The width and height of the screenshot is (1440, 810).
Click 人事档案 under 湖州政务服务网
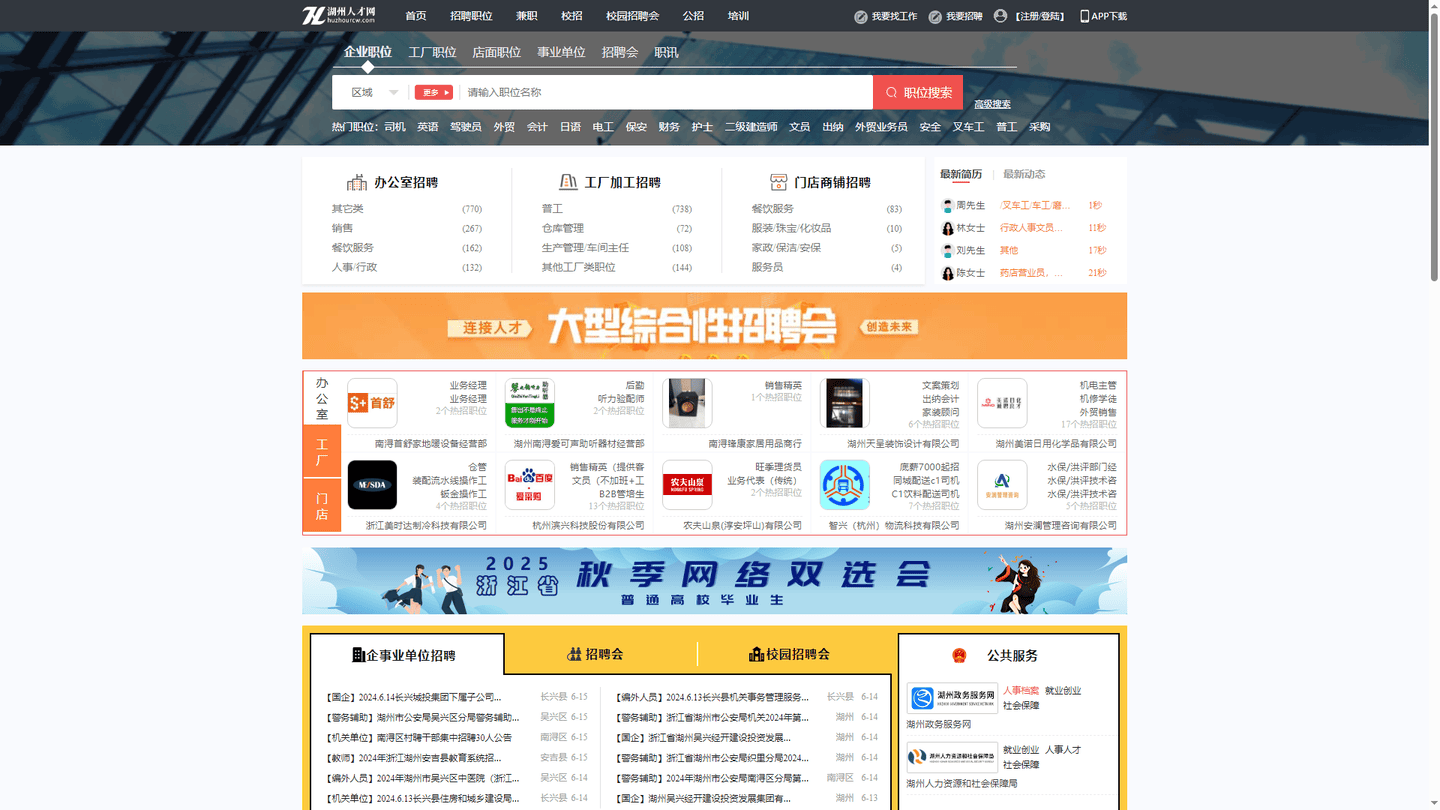click(1021, 691)
